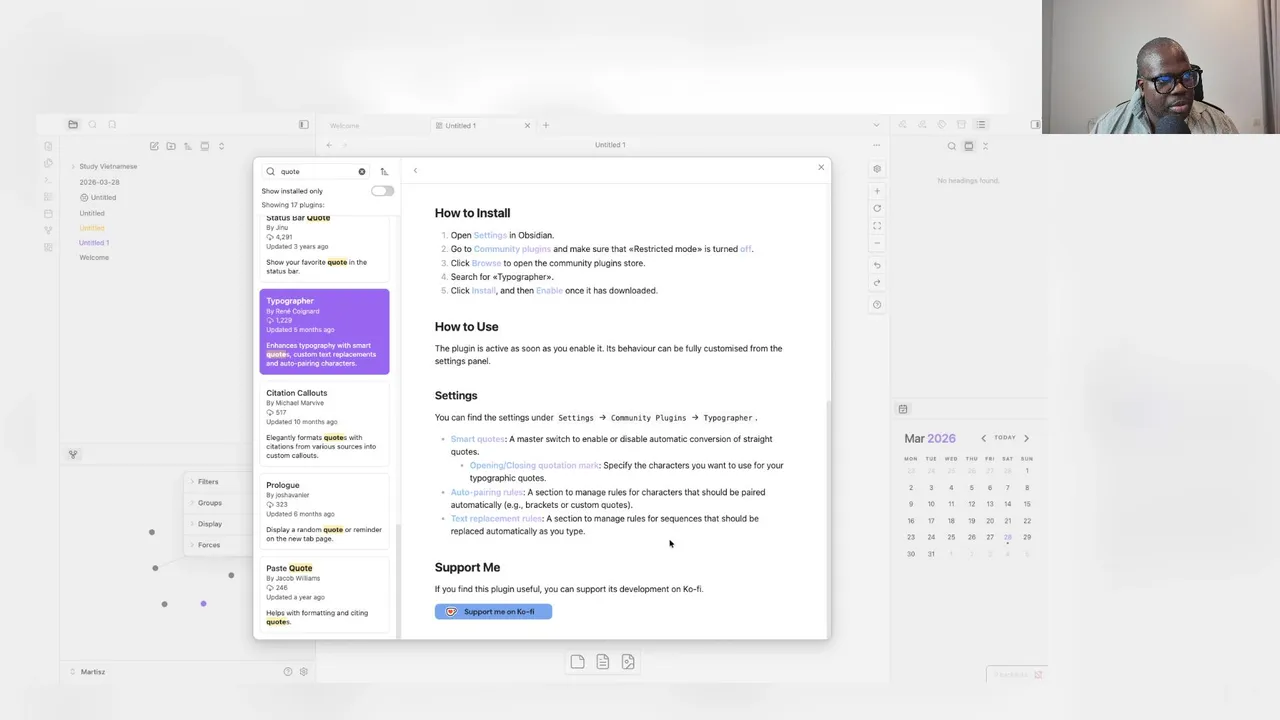
Task: Open the bookmarks sidebar tab
Action: coord(112,125)
